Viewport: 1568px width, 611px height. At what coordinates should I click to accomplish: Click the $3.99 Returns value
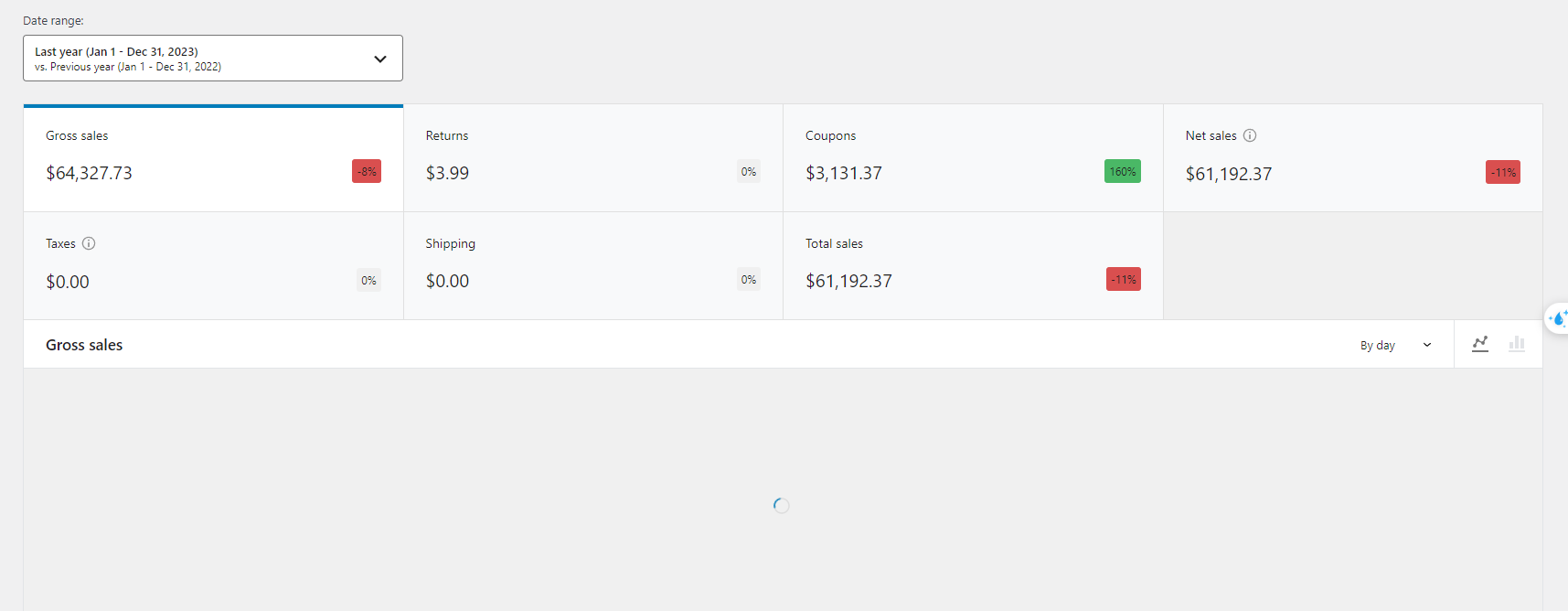coord(447,174)
